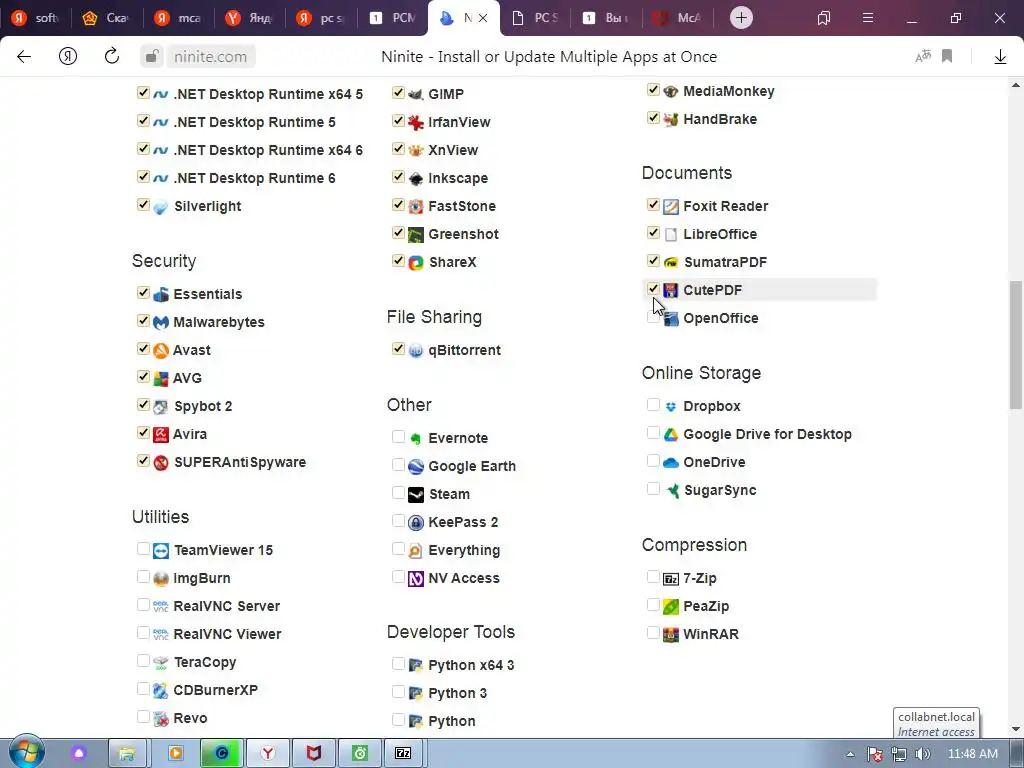Check the Everything checkbox
Image resolution: width=1024 pixels, height=768 pixels.
click(398, 549)
